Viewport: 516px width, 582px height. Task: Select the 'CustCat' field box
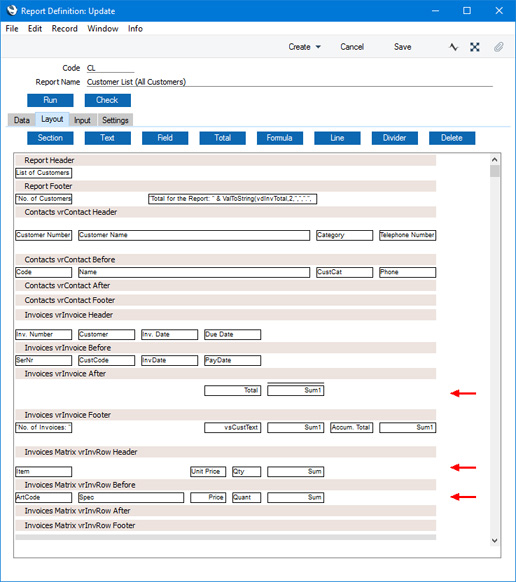(344, 272)
